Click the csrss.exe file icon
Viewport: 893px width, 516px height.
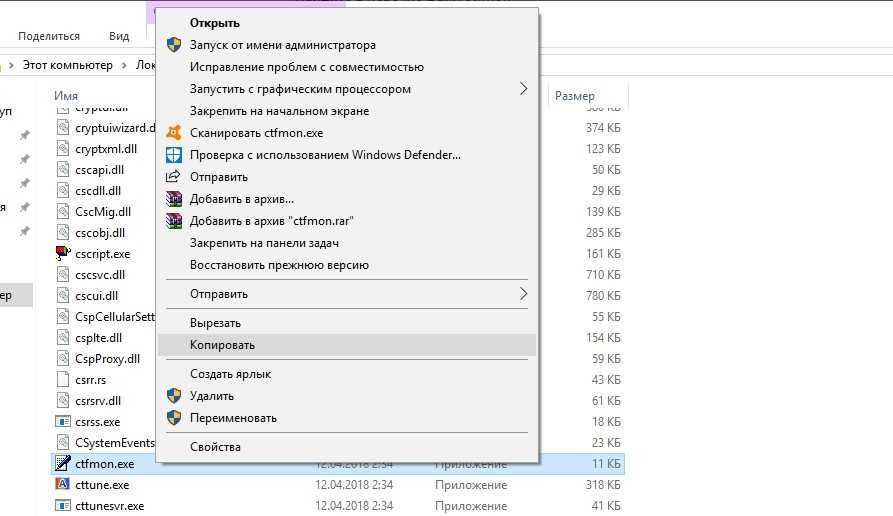63,422
